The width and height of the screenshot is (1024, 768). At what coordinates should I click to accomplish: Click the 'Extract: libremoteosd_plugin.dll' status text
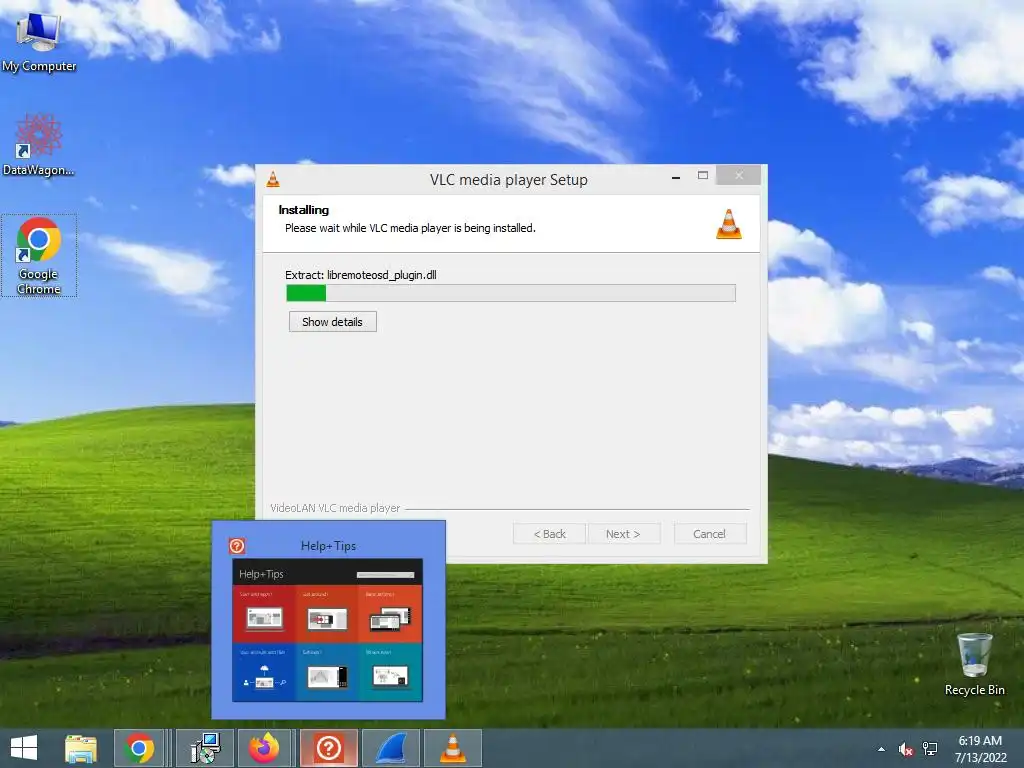(360, 275)
